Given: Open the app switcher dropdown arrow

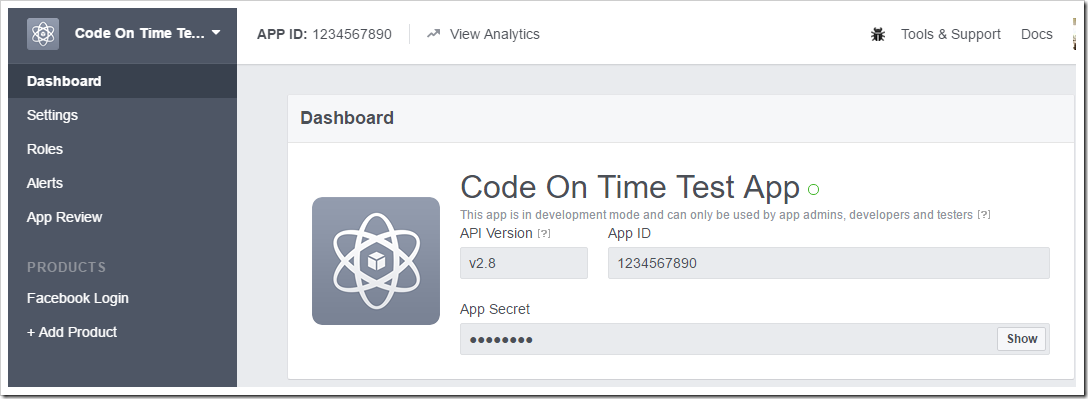Looking at the screenshot, I should [x=216, y=33].
